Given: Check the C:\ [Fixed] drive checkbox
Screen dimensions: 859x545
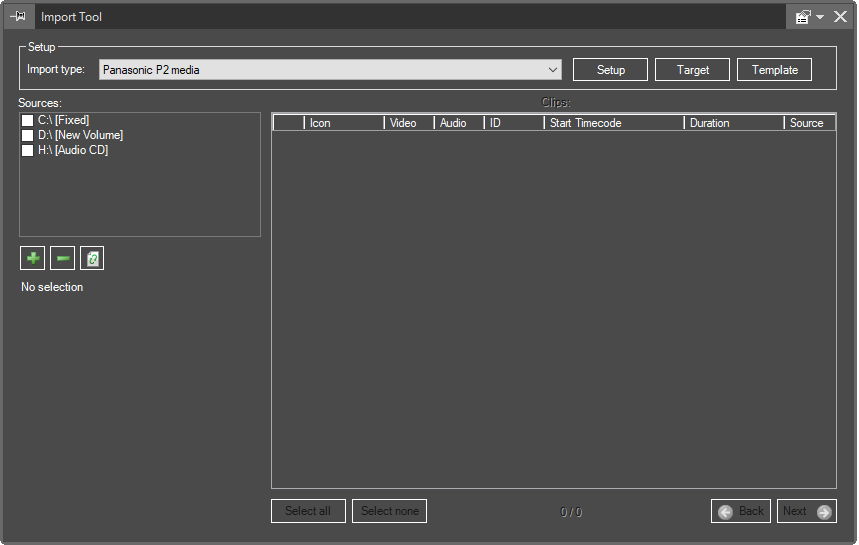Looking at the screenshot, I should click(28, 121).
